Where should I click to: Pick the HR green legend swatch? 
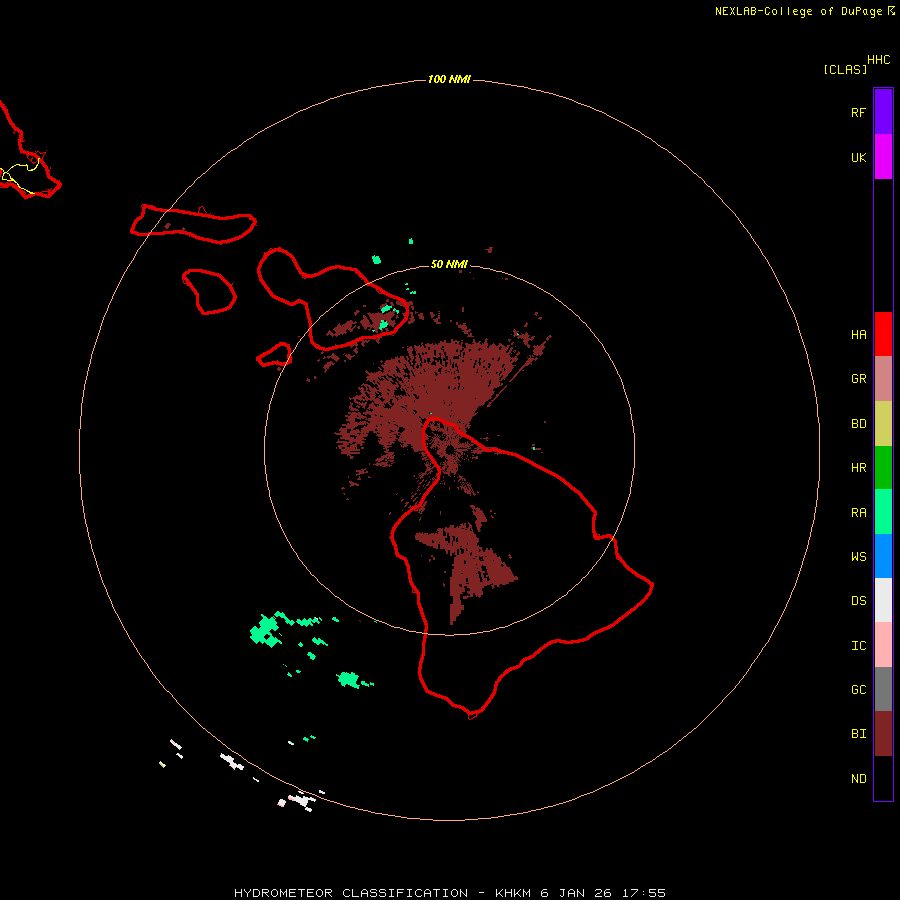pos(883,467)
